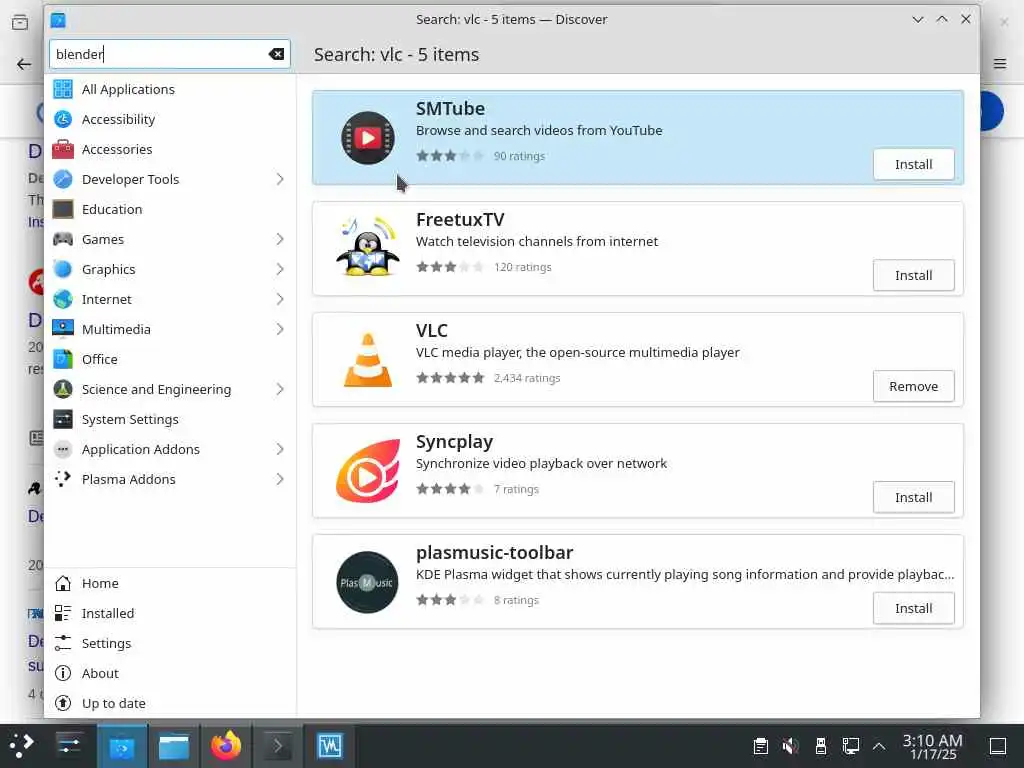Open hamburger menu in background browser window
The image size is (1024, 768).
point(1000,63)
